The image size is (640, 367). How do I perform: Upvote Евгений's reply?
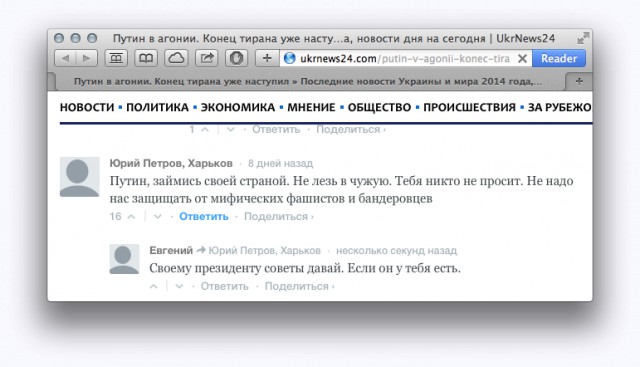click(153, 287)
